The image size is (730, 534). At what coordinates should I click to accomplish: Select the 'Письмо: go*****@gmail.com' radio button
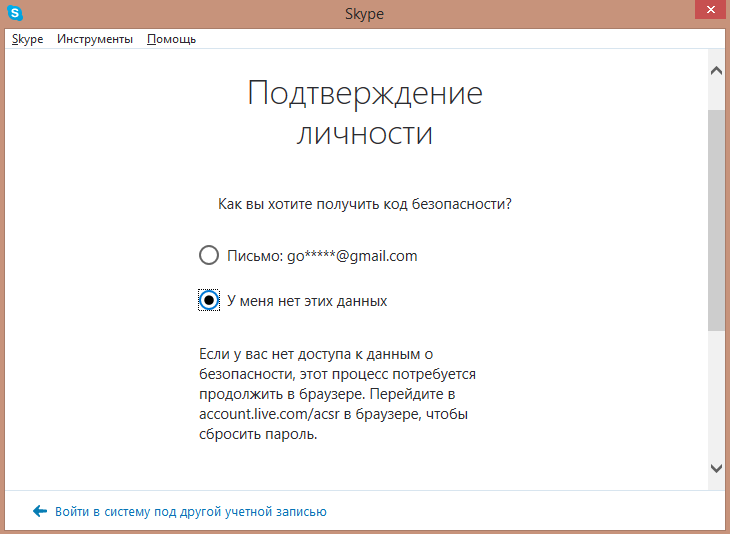209,256
